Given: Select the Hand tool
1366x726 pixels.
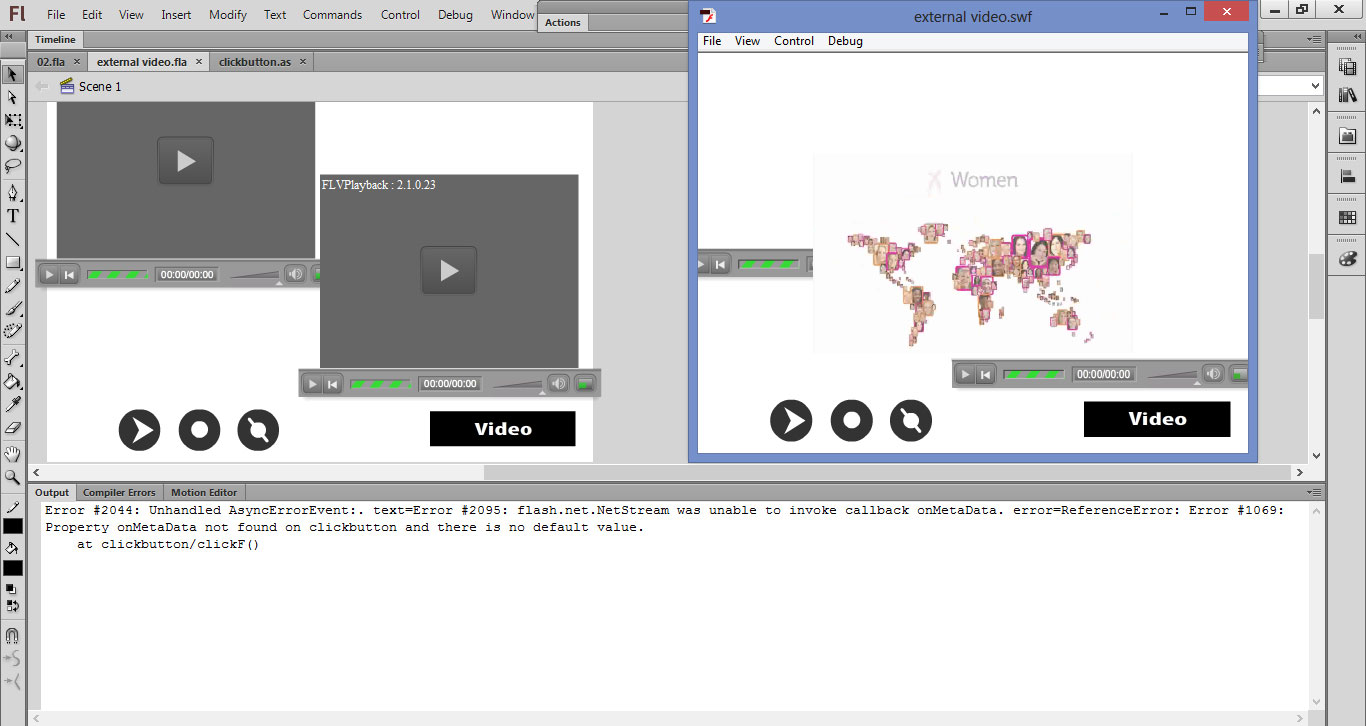Looking at the screenshot, I should 13,454.
